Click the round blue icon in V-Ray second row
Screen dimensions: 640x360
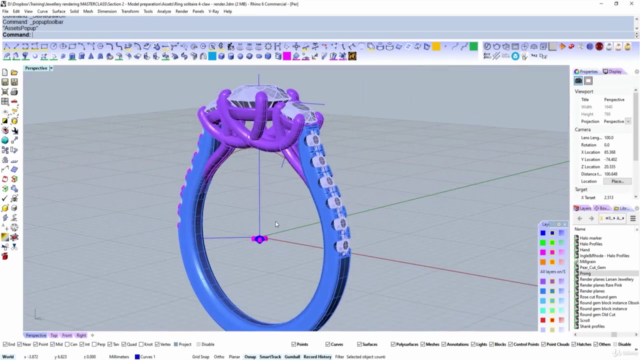(515, 56)
